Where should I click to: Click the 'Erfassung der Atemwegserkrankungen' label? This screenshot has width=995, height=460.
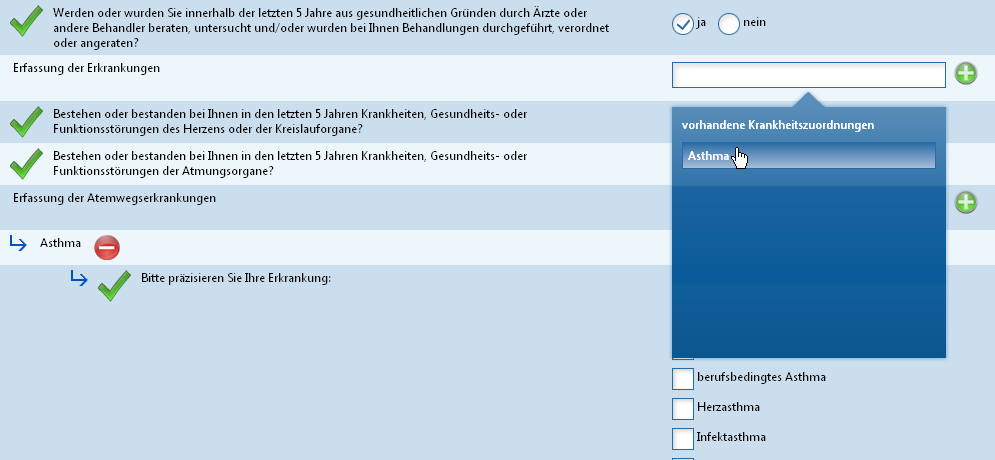[114, 198]
